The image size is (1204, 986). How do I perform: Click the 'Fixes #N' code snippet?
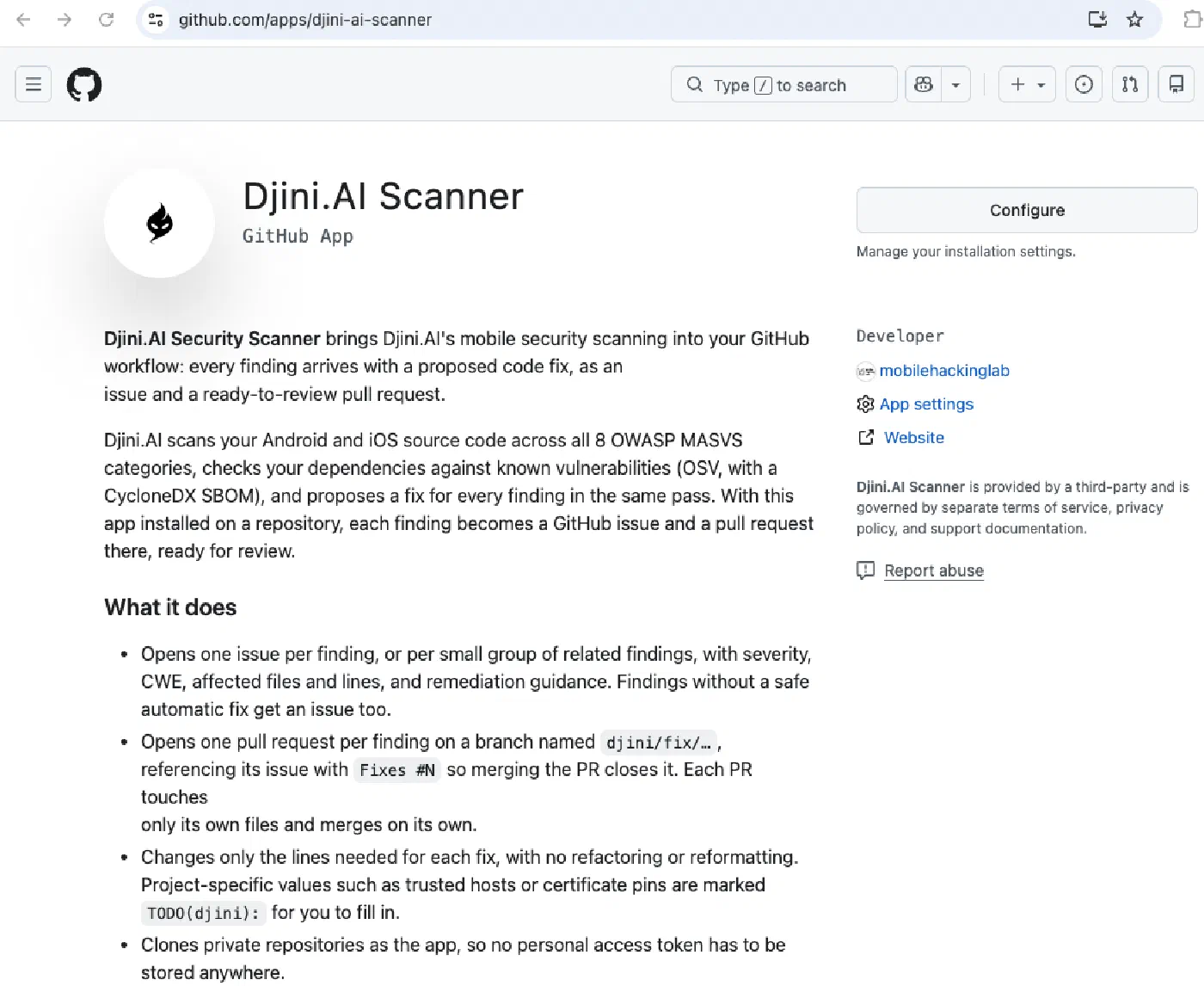click(x=397, y=770)
